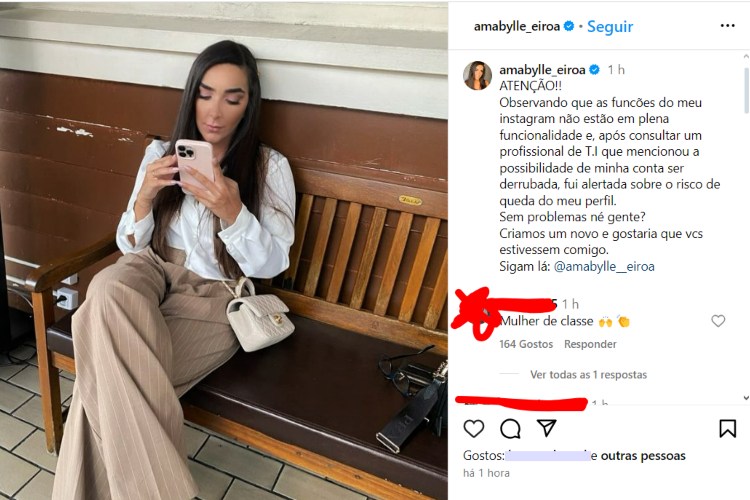Click scroll down arrow in comments panel
The height and width of the screenshot is (500, 750).
tap(746, 398)
